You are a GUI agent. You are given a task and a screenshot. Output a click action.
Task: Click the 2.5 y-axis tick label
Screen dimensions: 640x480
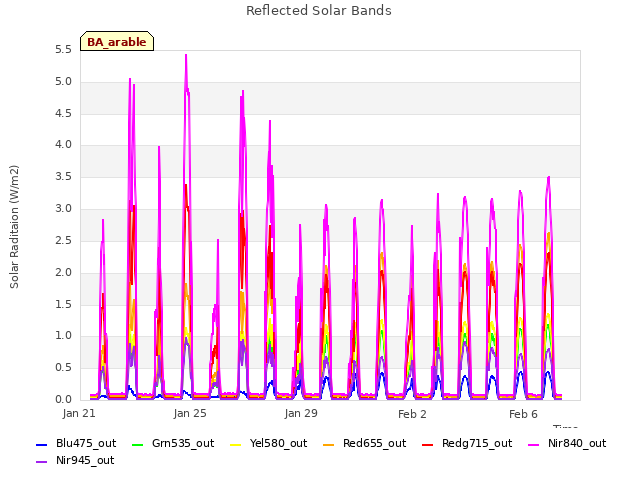(x=63, y=240)
